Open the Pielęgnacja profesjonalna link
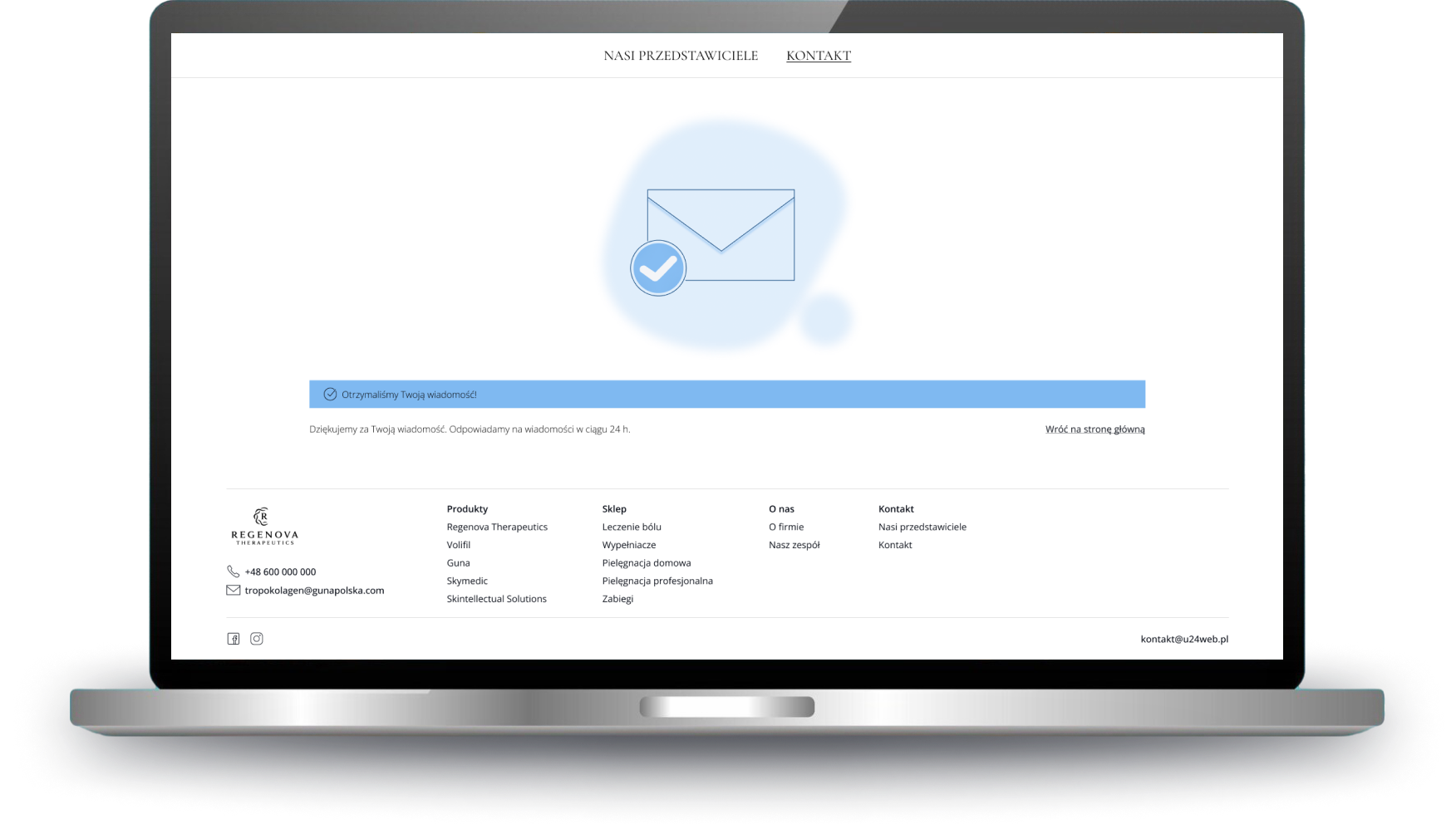 point(657,581)
